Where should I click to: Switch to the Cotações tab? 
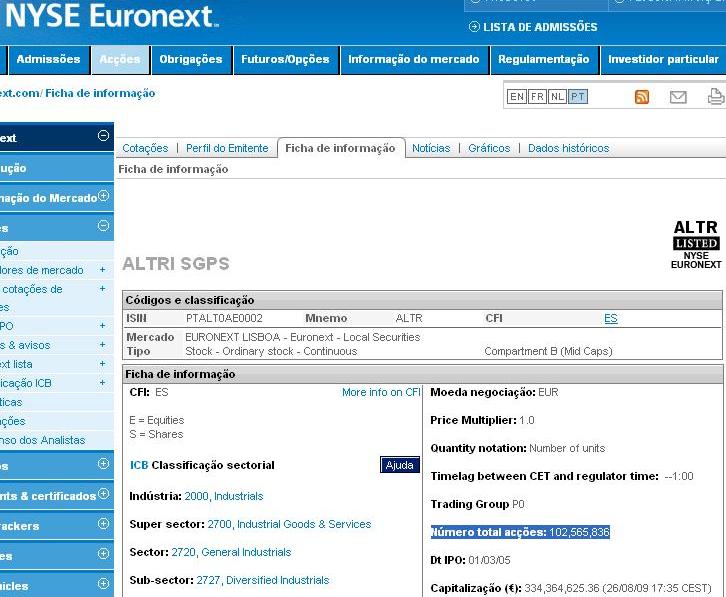point(145,148)
